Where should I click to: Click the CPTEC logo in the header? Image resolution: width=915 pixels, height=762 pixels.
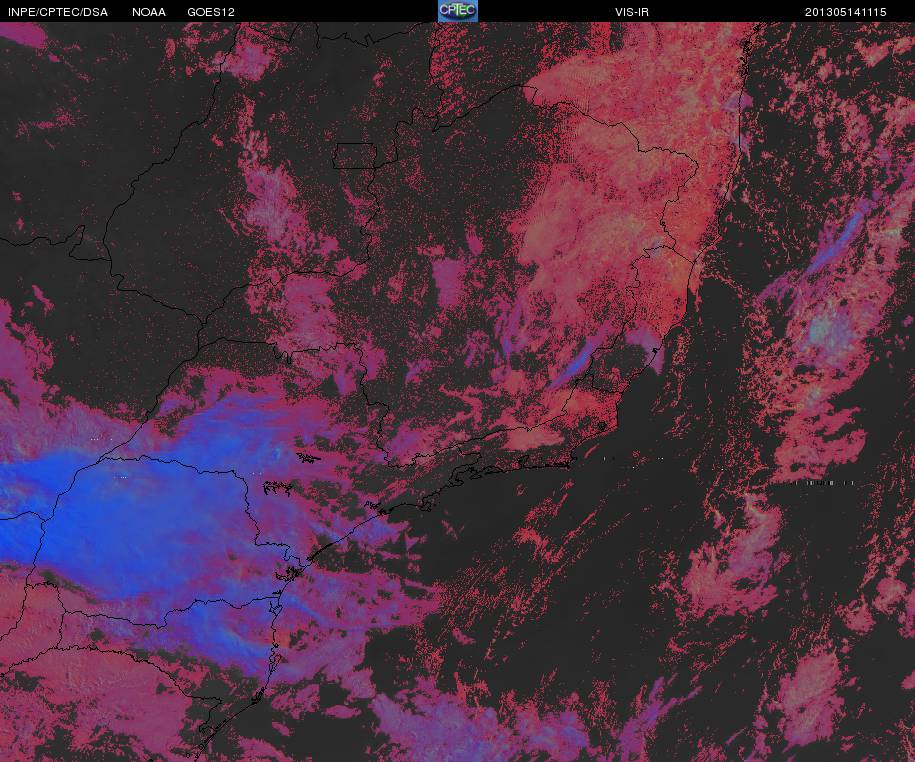click(x=458, y=11)
